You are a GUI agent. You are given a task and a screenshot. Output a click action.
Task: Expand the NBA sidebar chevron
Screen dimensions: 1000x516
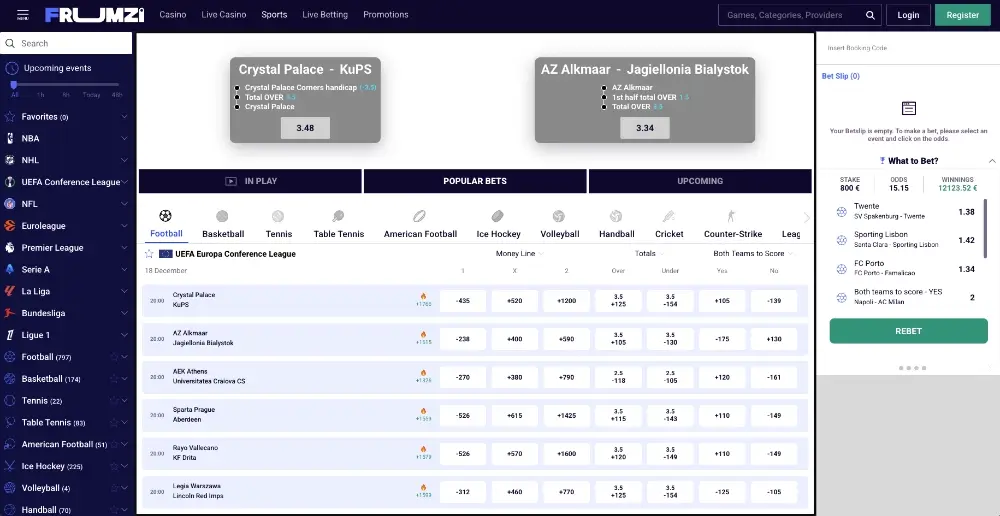click(x=124, y=138)
